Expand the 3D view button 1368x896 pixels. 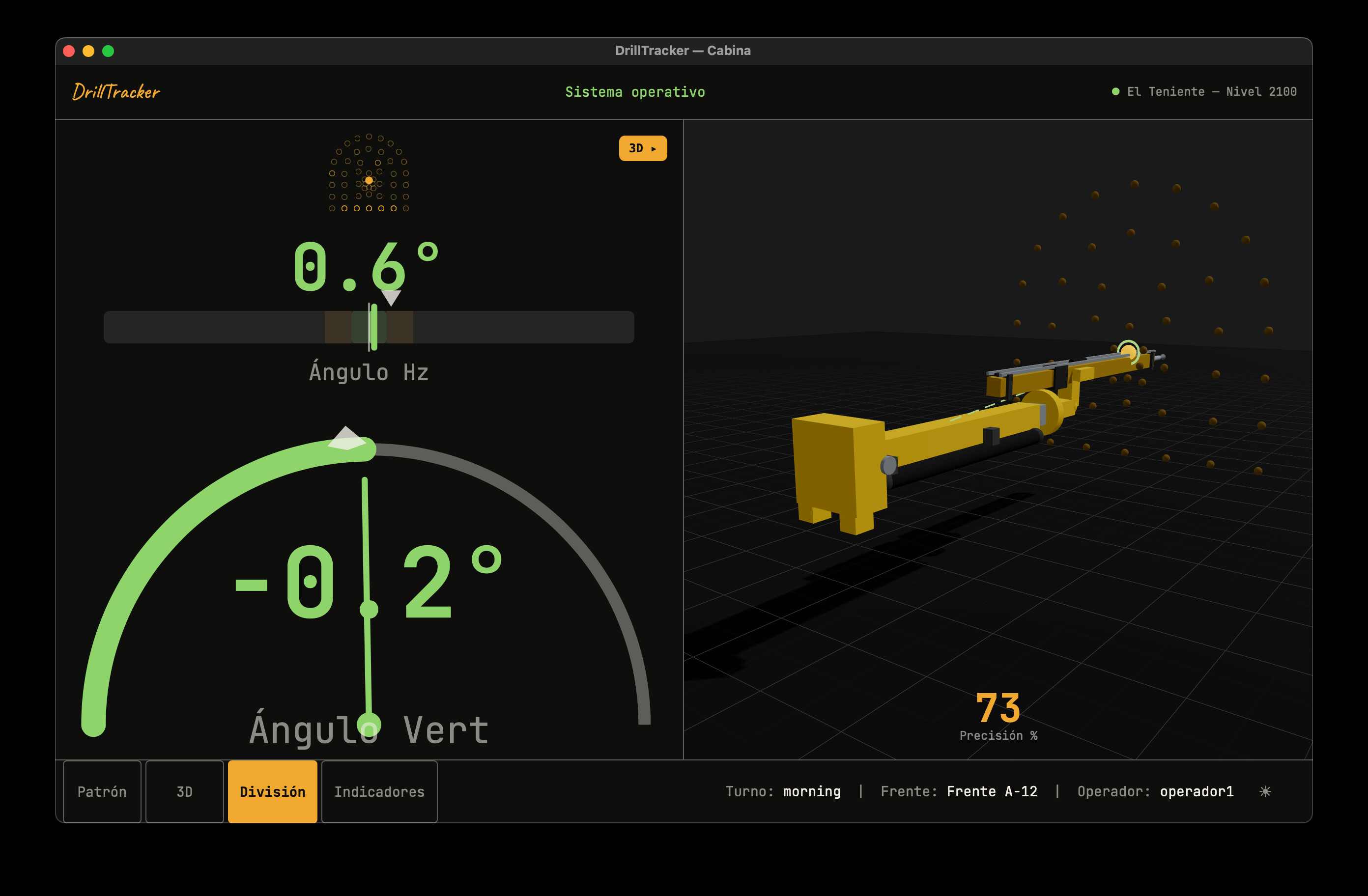click(x=643, y=148)
